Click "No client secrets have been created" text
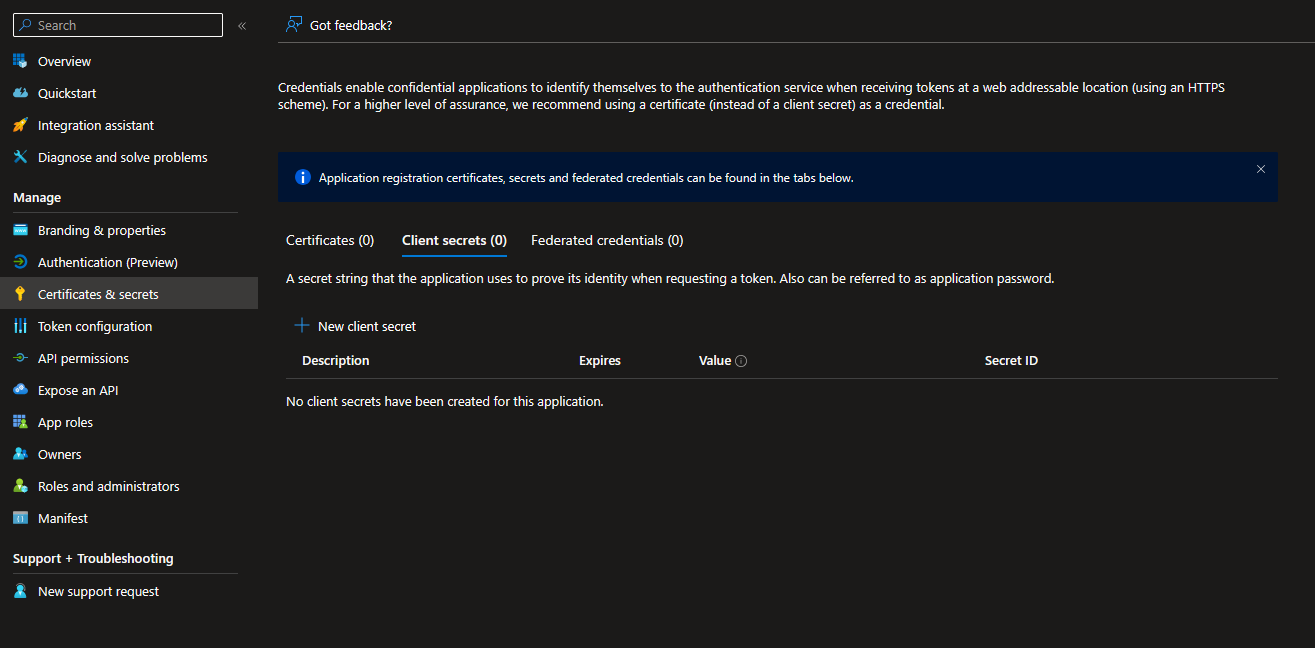The width and height of the screenshot is (1315, 648). point(445,402)
